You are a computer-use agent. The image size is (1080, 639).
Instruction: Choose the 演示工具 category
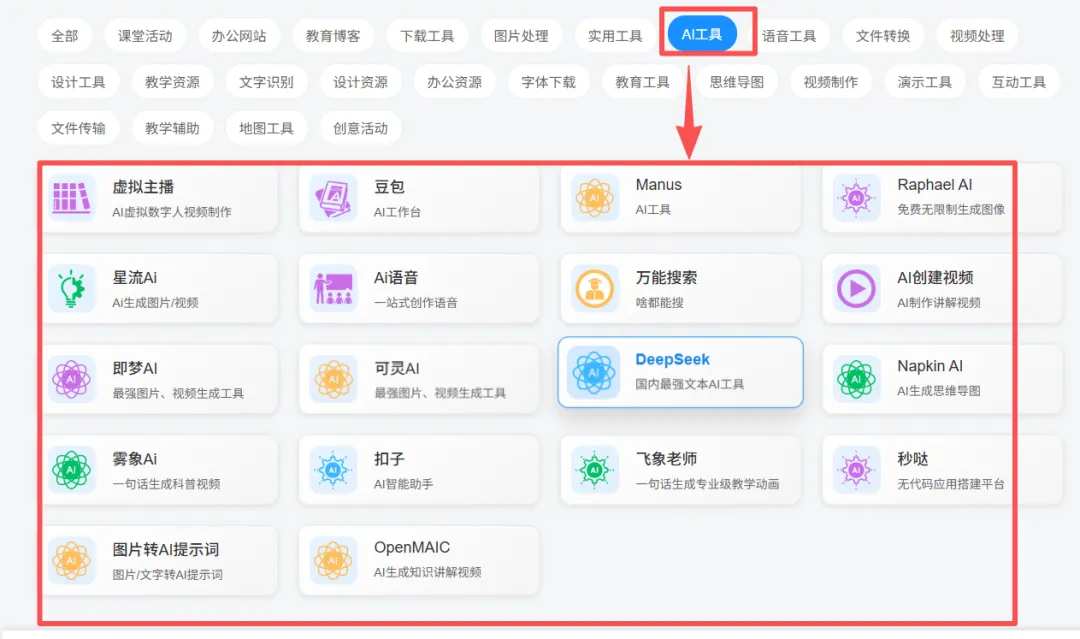pyautogui.click(x=925, y=82)
